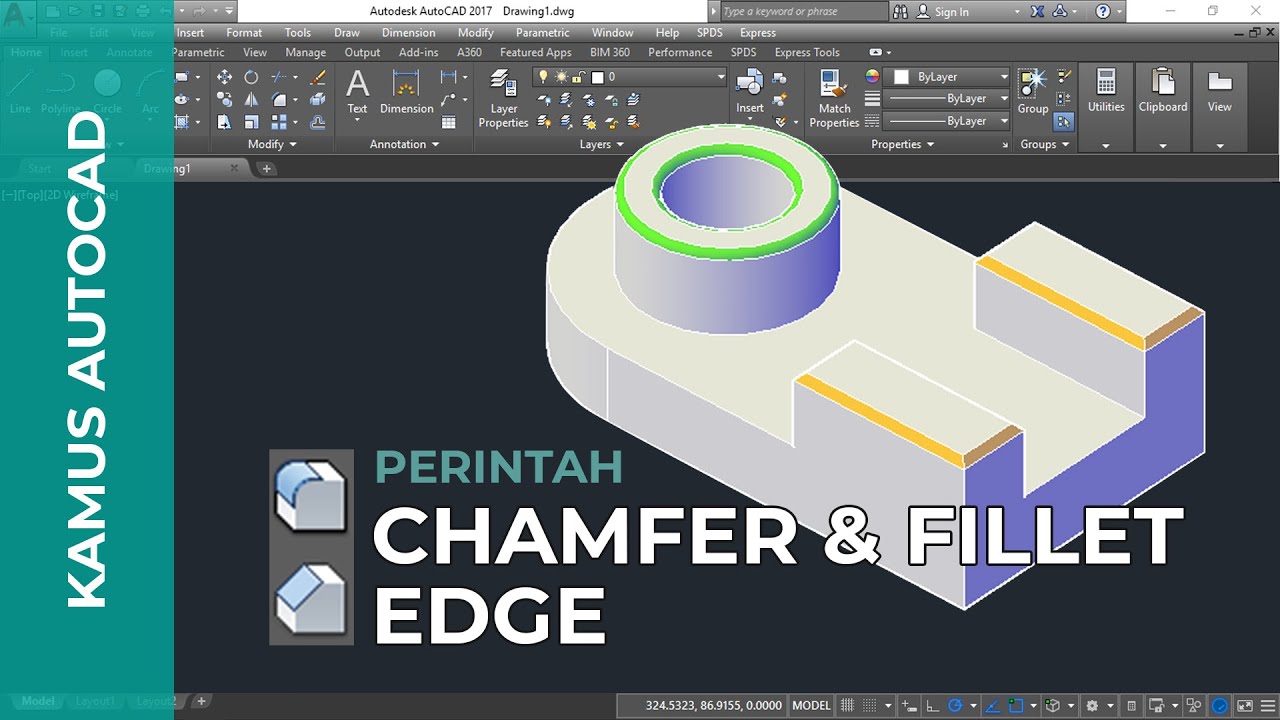The width and height of the screenshot is (1280, 720).
Task: Select the Linear dimension tool
Action: pyautogui.click(x=449, y=77)
